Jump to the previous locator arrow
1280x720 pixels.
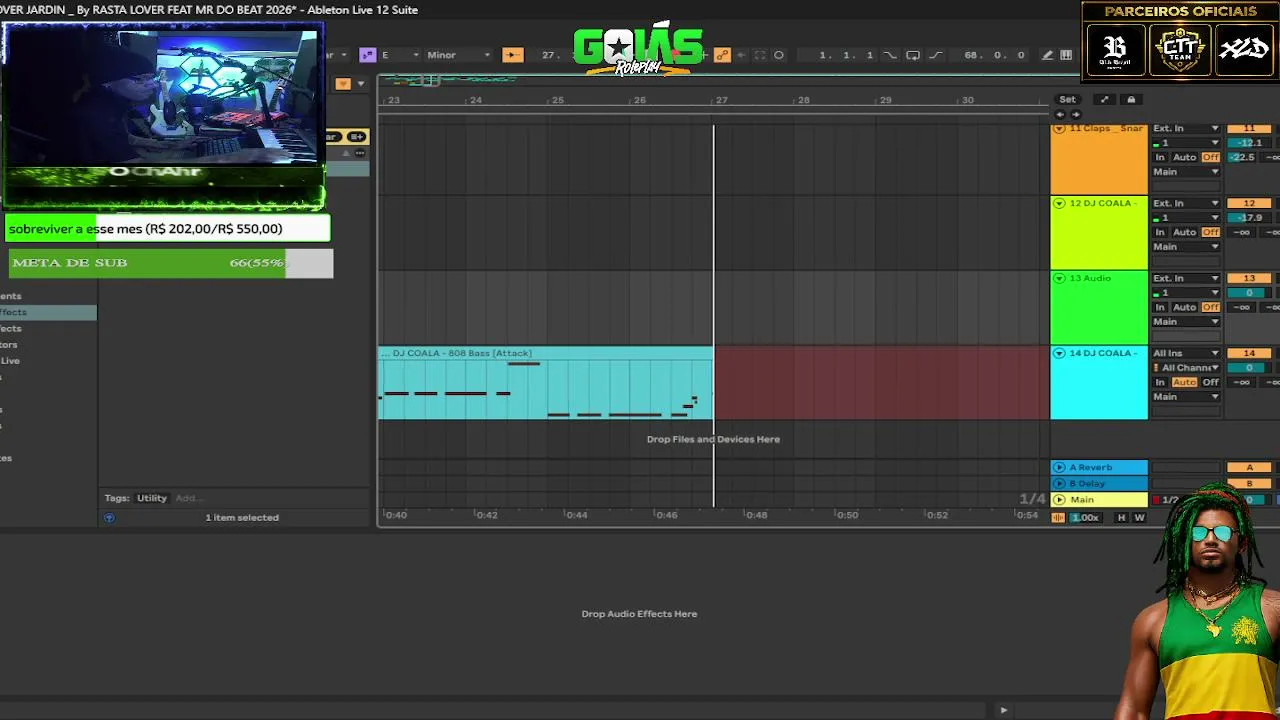(1060, 114)
